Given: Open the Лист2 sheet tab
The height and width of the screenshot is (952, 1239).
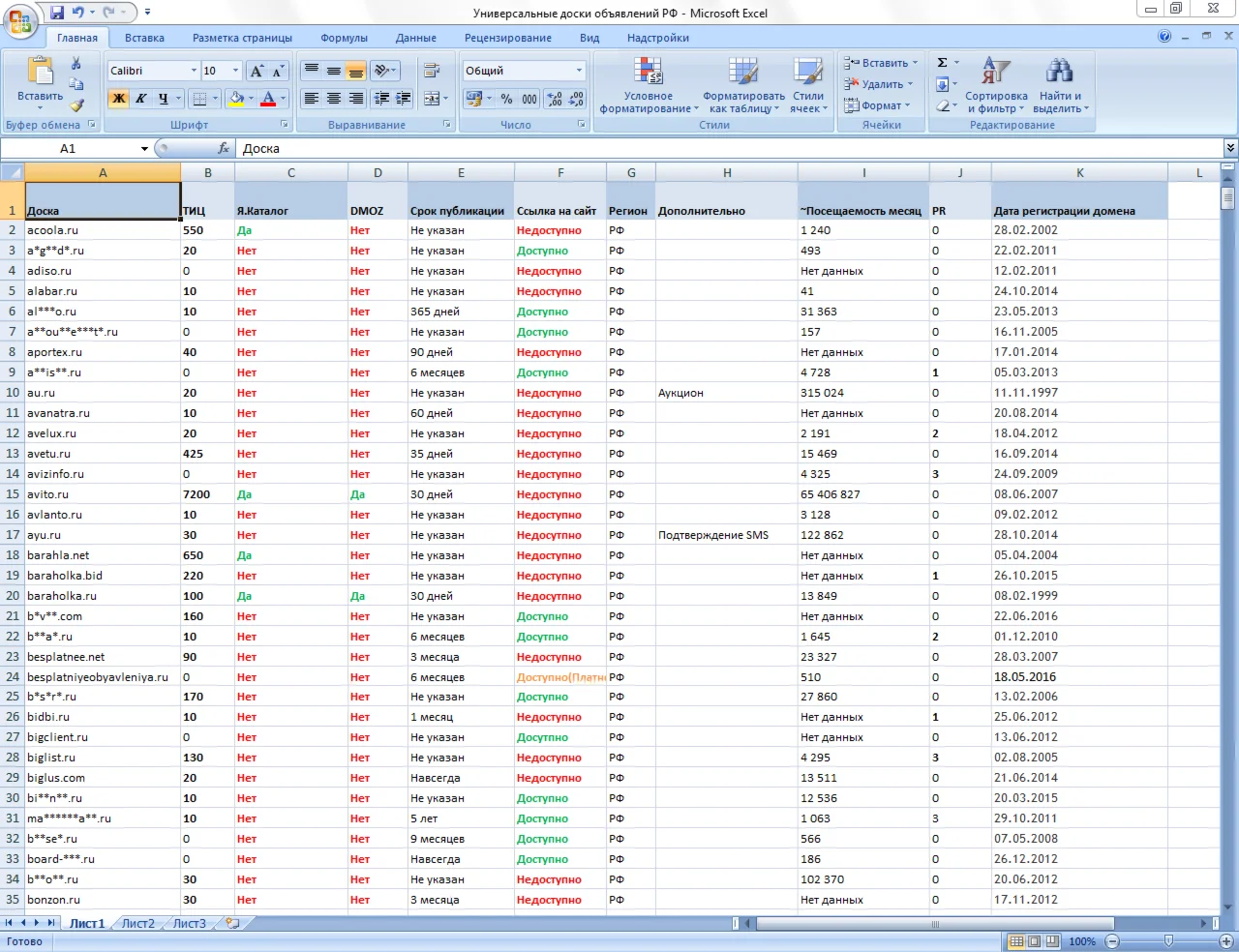Looking at the screenshot, I should [x=137, y=923].
